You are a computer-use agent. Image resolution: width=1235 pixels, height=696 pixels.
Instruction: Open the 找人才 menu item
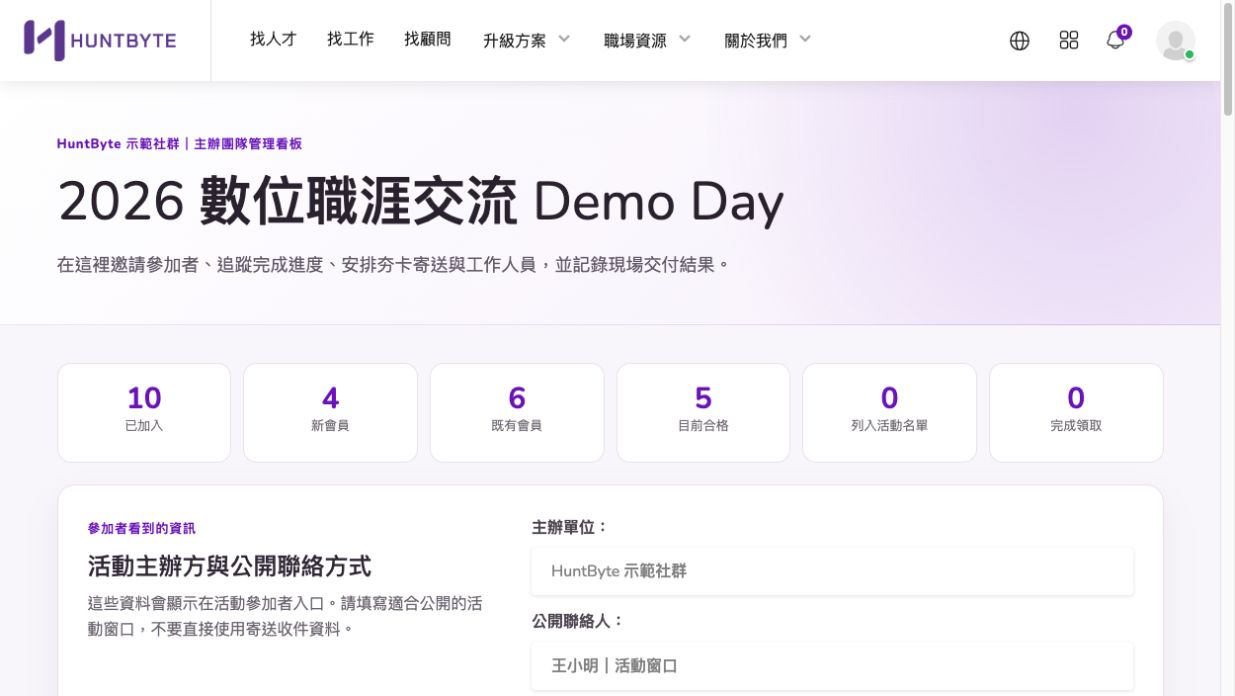tap(273, 39)
